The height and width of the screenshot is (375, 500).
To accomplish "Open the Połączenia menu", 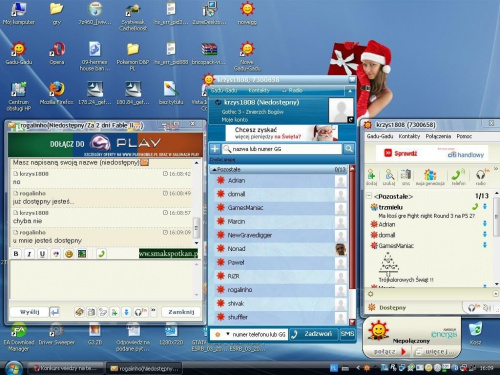I will tap(438, 136).
